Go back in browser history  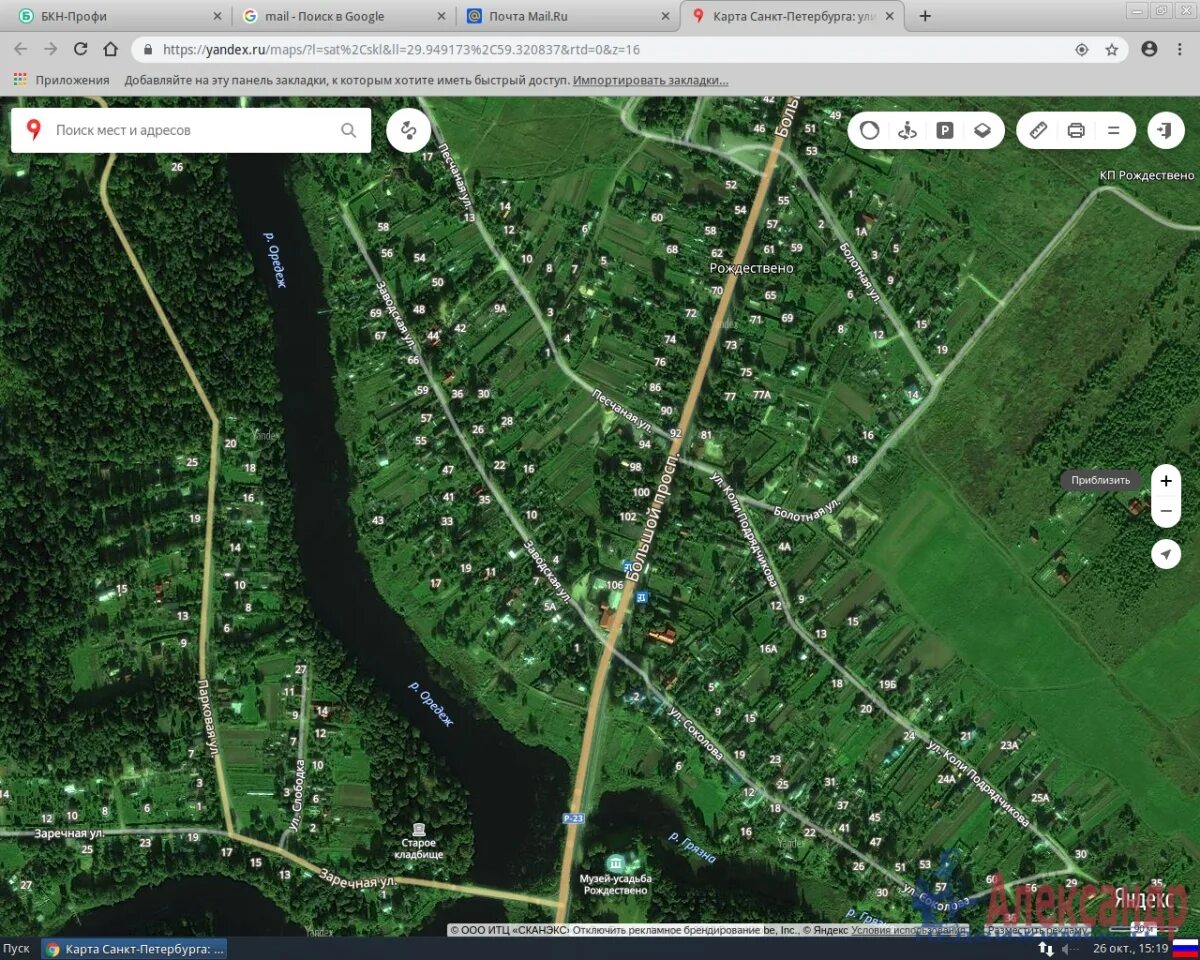[21, 49]
